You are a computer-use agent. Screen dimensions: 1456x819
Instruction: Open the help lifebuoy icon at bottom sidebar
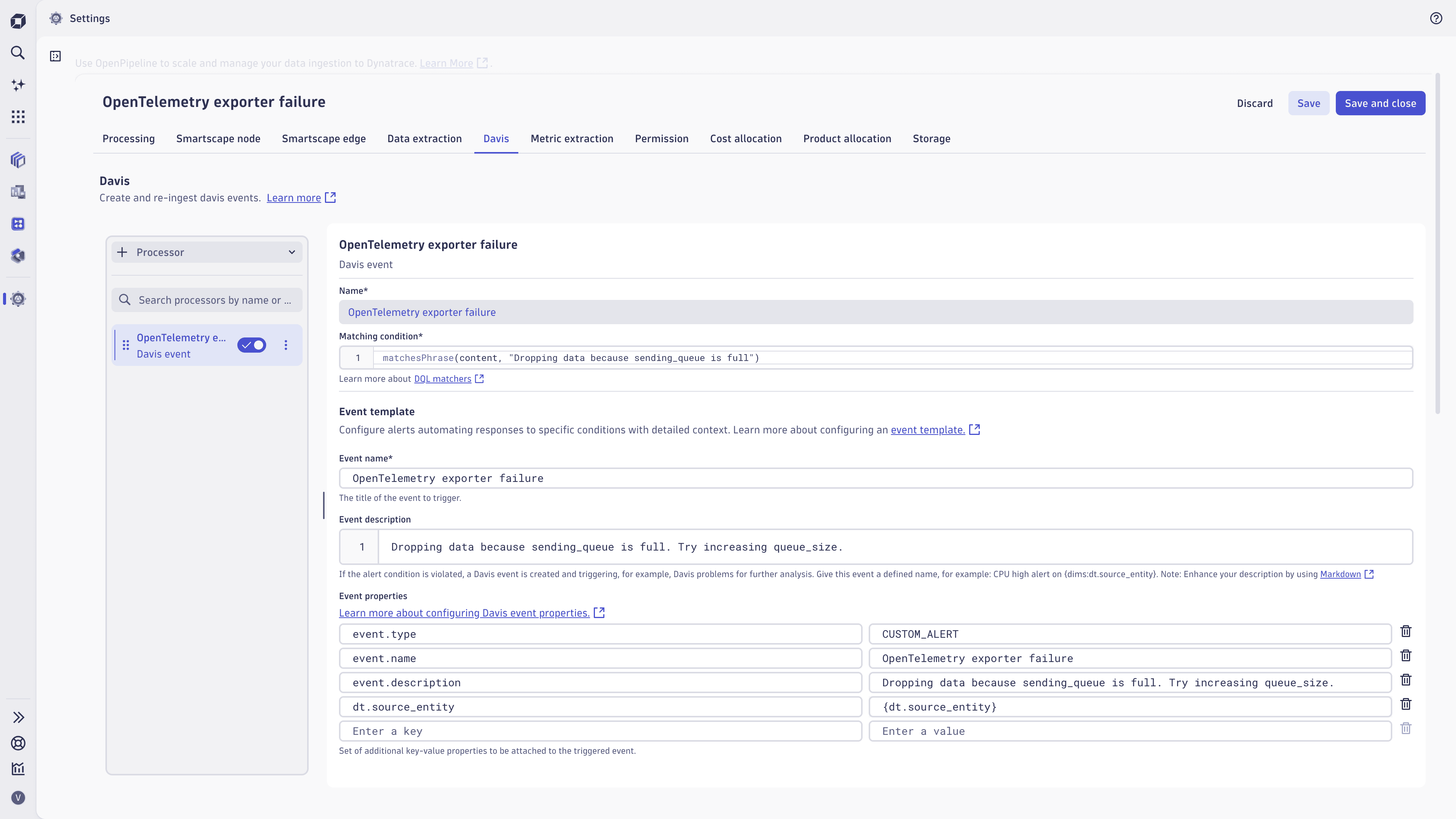click(17, 744)
